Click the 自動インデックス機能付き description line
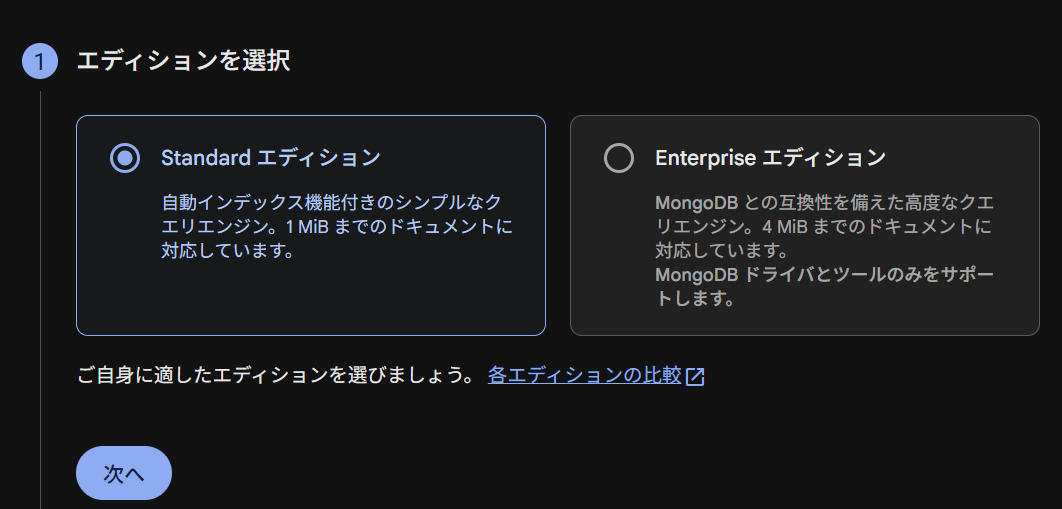 point(330,203)
